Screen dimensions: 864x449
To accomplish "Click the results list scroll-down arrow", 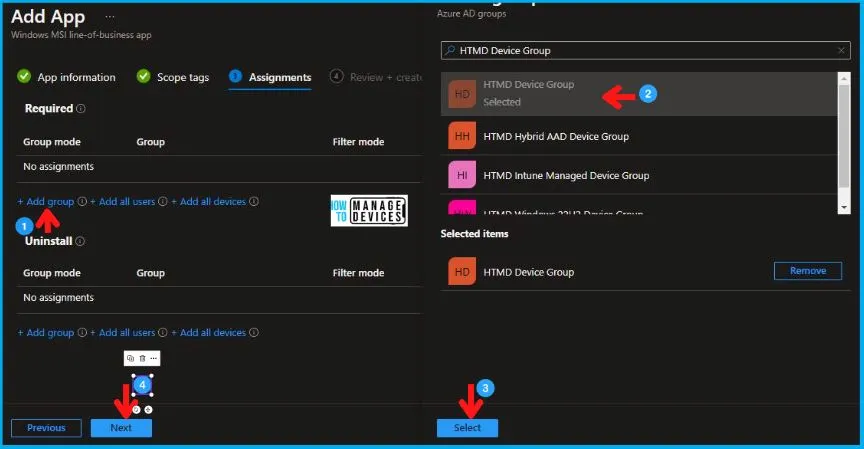I will pyautogui.click(x=844, y=208).
